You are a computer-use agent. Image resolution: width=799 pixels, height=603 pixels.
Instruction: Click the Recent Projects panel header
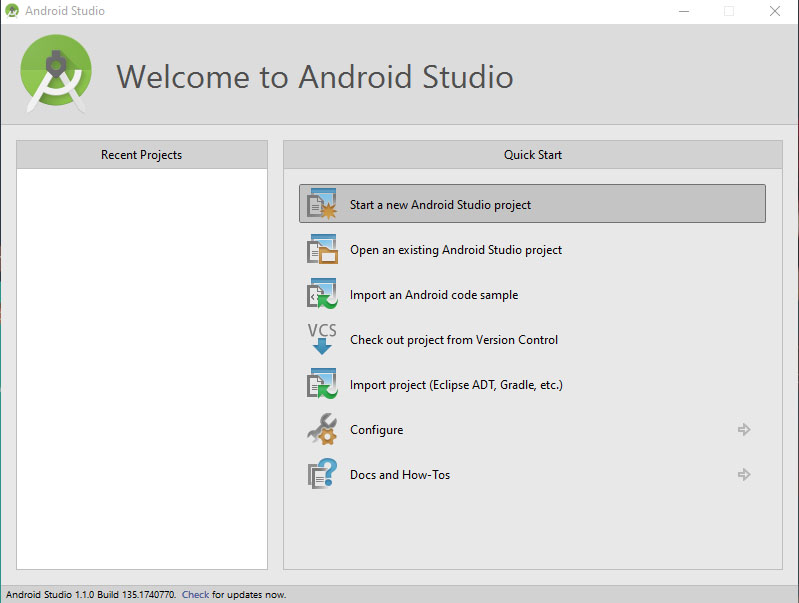[x=142, y=154]
